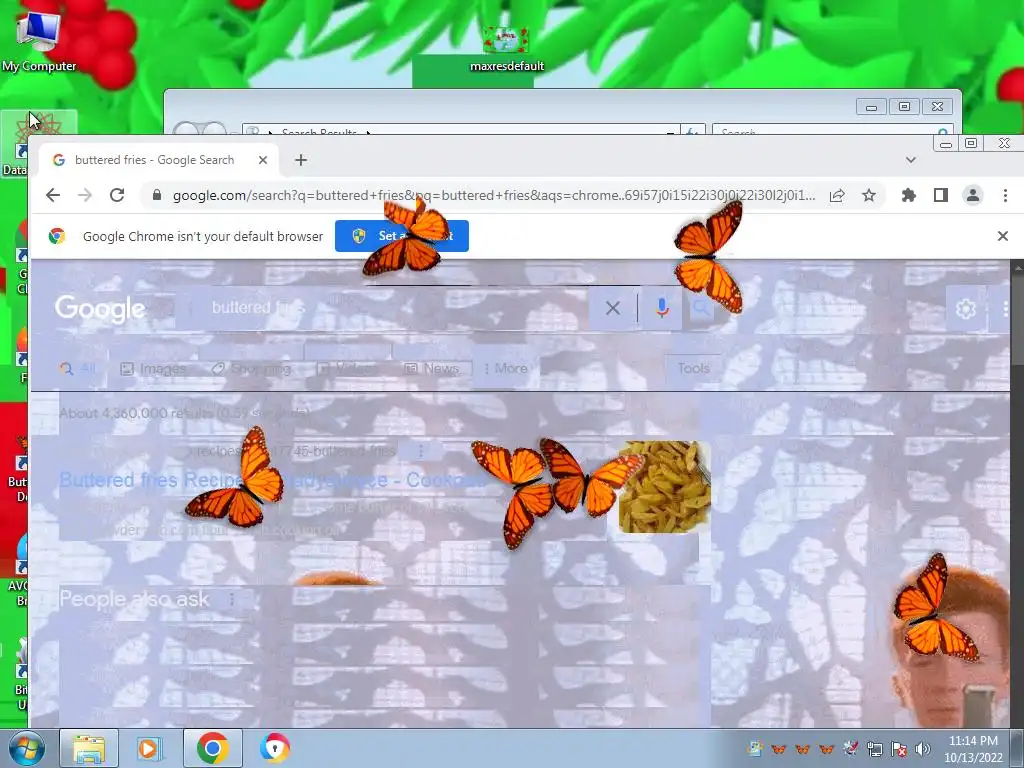The height and width of the screenshot is (768, 1024).
Task: Open the search Tools options
Action: click(x=694, y=369)
